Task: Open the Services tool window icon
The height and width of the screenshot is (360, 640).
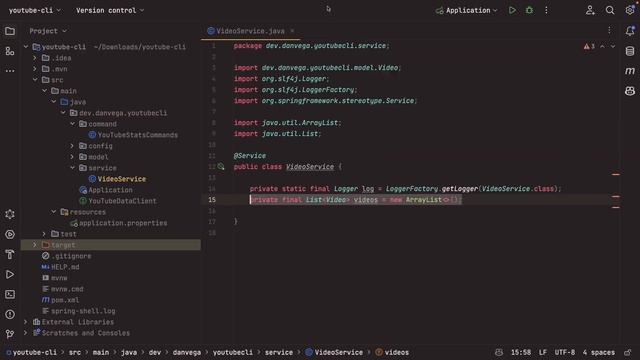Action: pyautogui.click(x=10, y=234)
